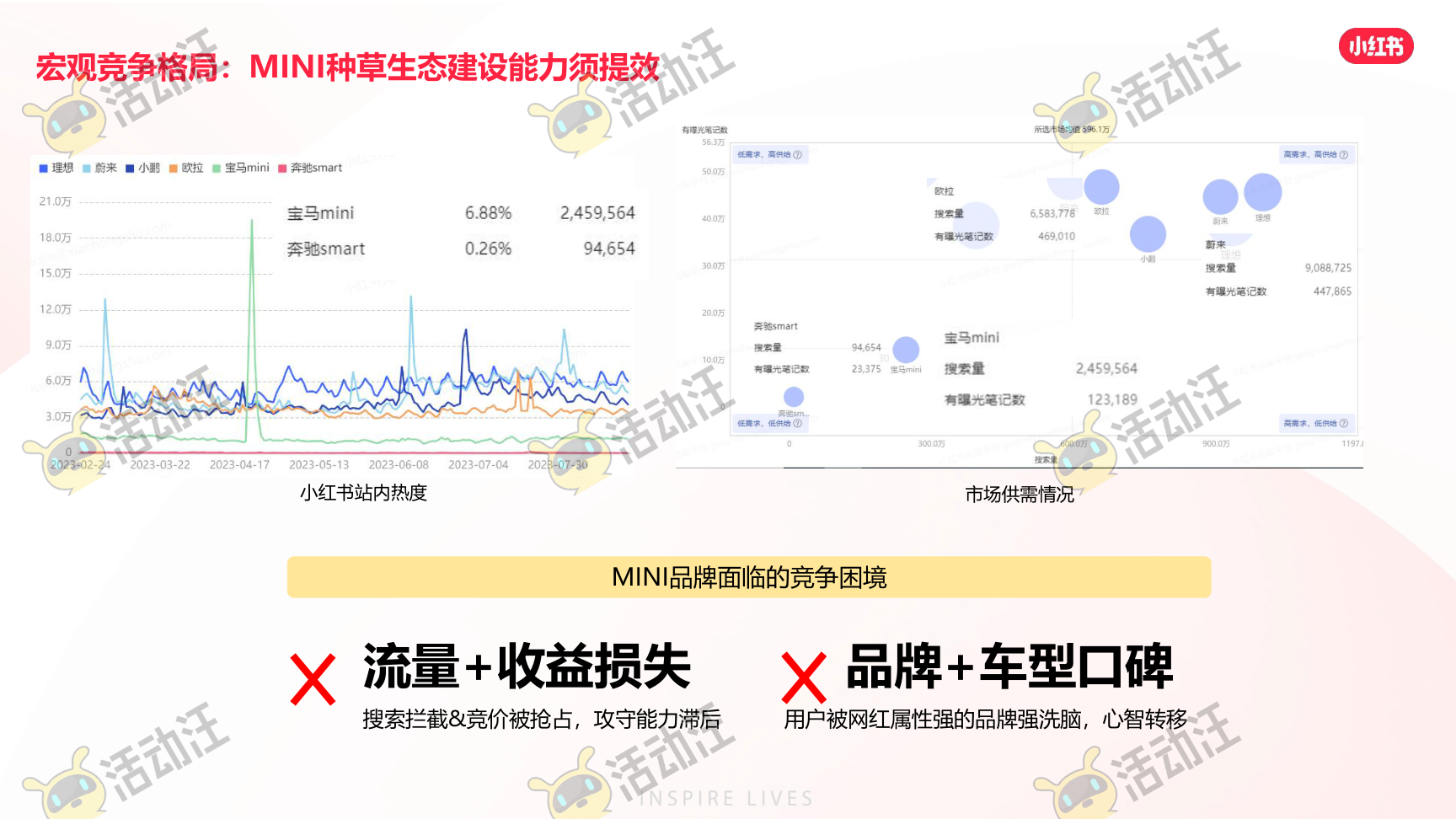Click green 宝马mini legend swatch
The image size is (1456, 819).
coord(217,169)
